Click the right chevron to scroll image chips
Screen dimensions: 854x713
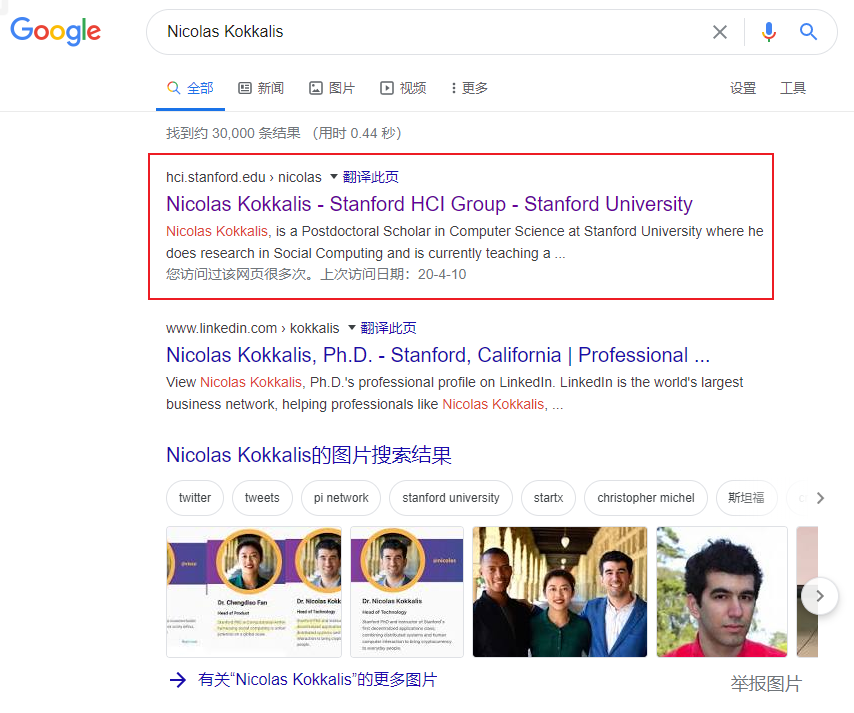click(x=819, y=498)
